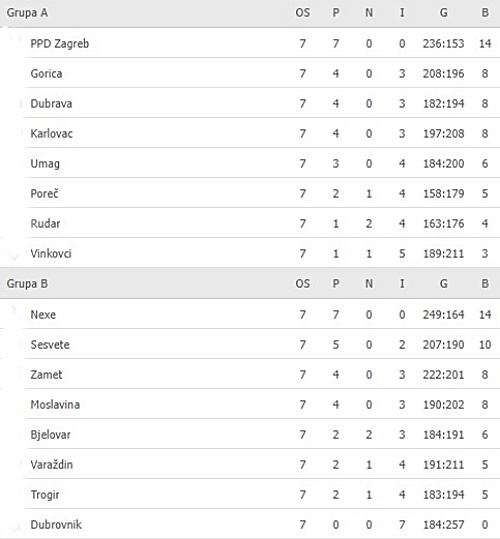The image size is (500, 539).
Task: Select the Dubrava team name
Action: click(x=51, y=103)
